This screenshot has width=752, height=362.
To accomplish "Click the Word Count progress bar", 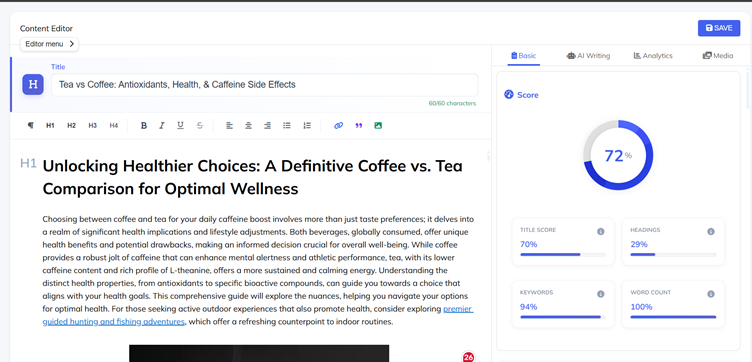I will (673, 317).
